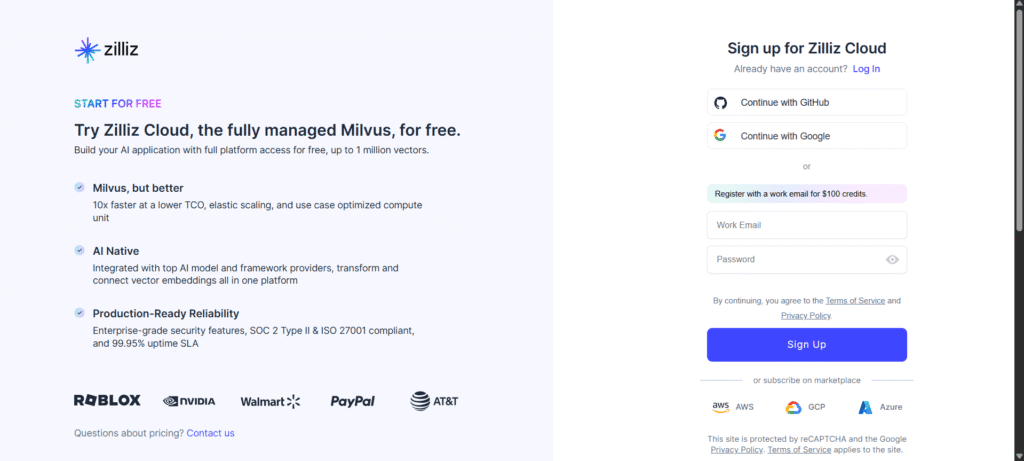
Task: Click the GCP cloud icon
Action: coord(793,407)
